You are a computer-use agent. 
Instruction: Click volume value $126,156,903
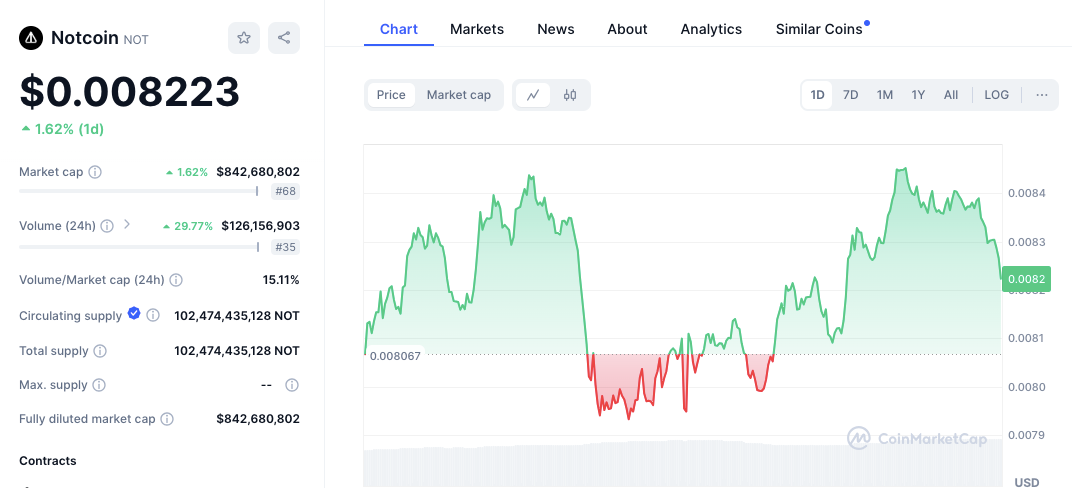[x=260, y=226]
